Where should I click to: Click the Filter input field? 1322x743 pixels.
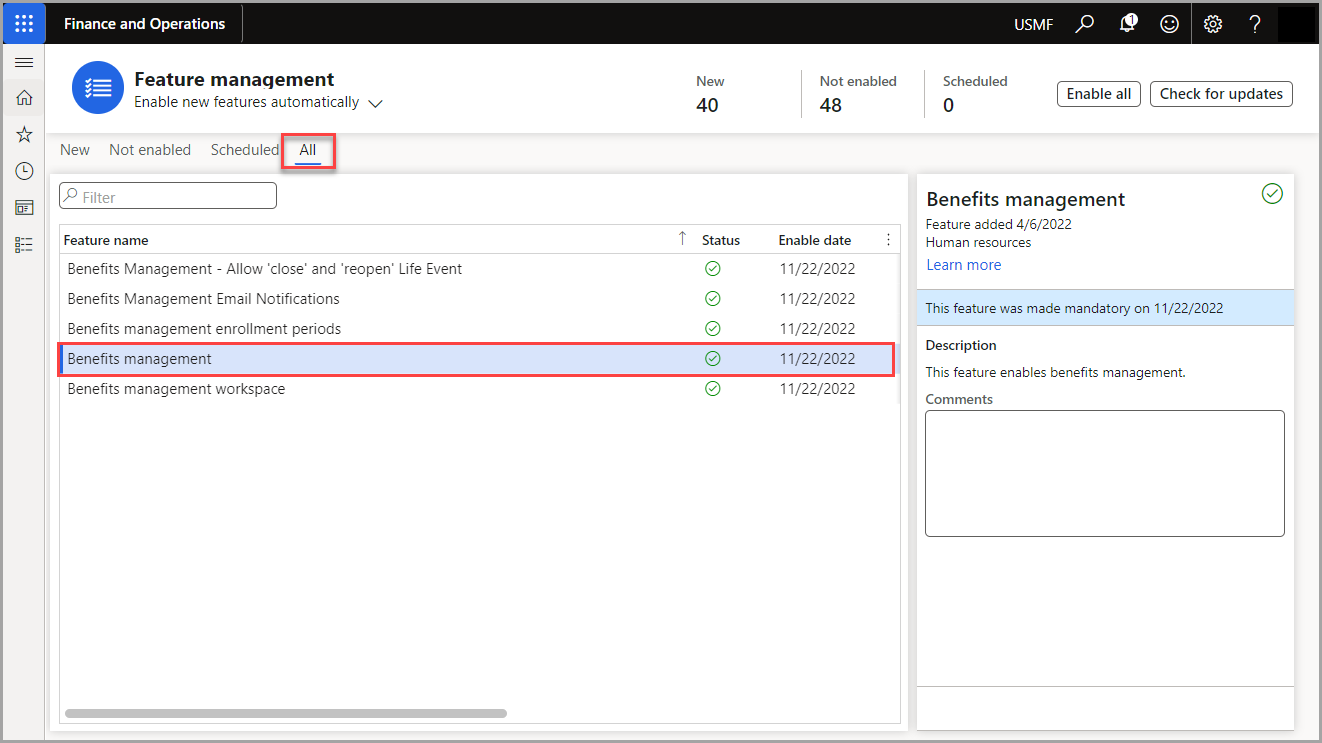(x=168, y=196)
